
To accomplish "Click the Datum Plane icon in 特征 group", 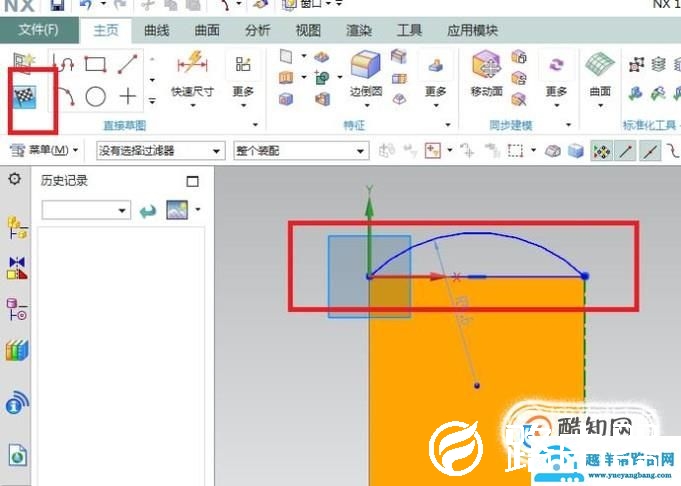I will click(286, 56).
